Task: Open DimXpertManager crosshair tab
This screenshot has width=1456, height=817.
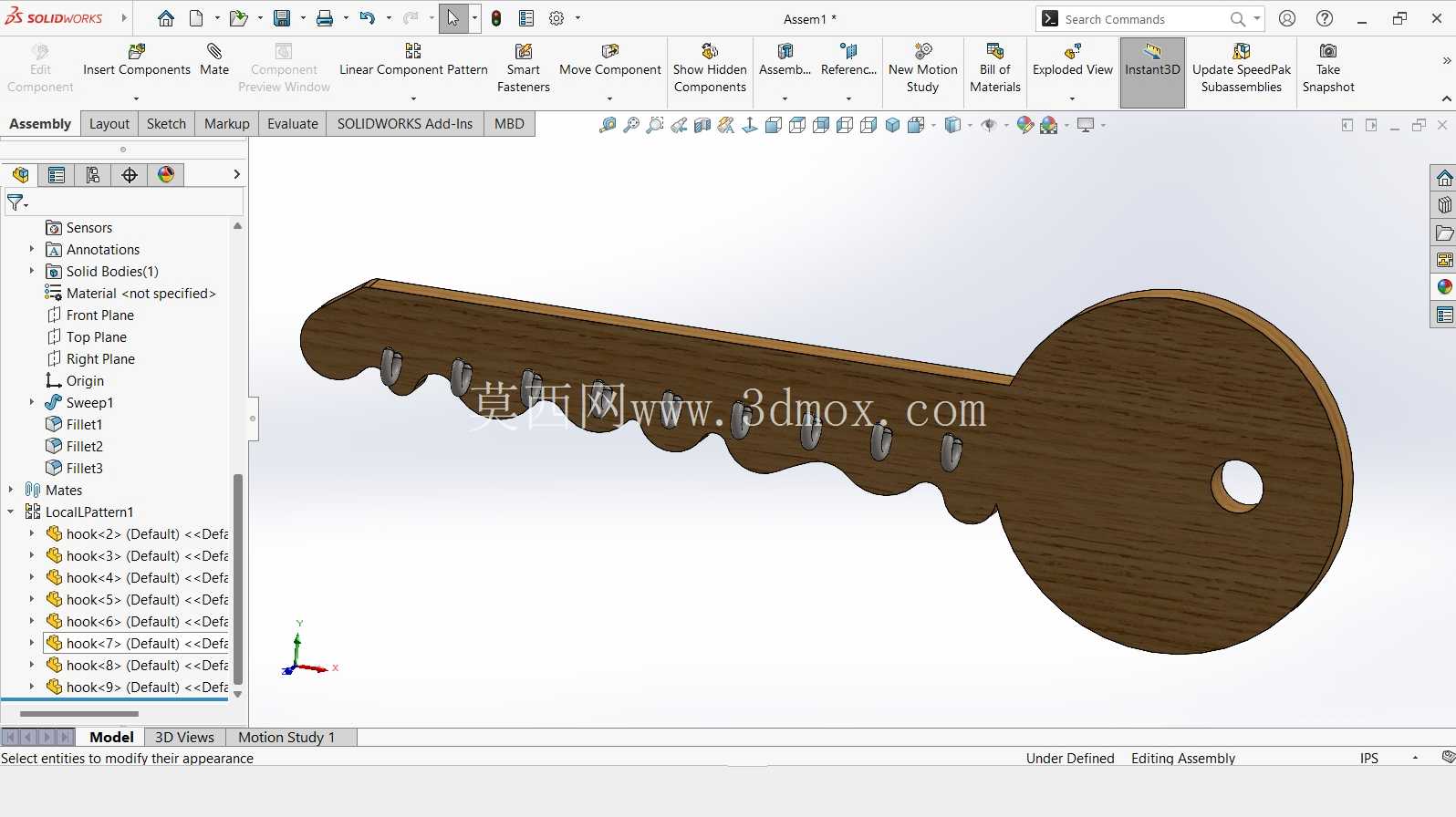Action: coord(130,175)
